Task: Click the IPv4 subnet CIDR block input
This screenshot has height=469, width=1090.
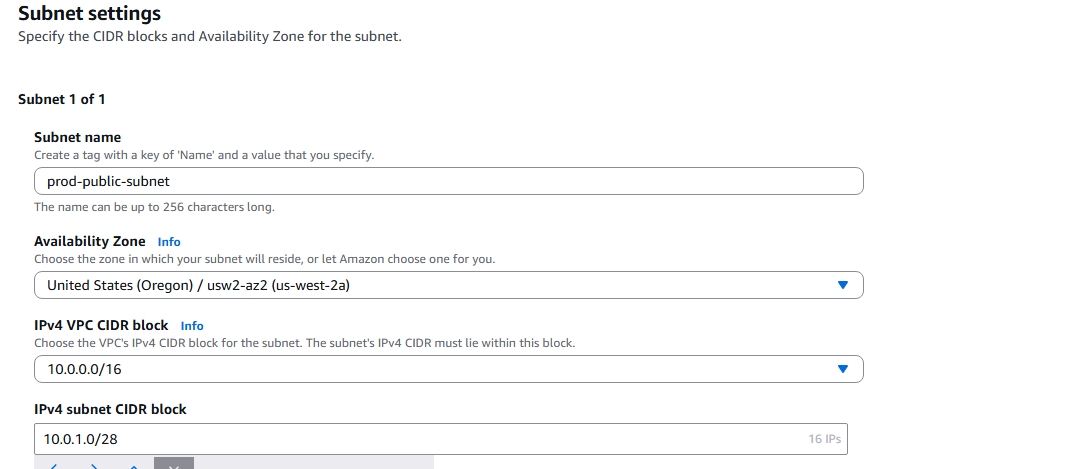Action: pyautogui.click(x=420, y=439)
